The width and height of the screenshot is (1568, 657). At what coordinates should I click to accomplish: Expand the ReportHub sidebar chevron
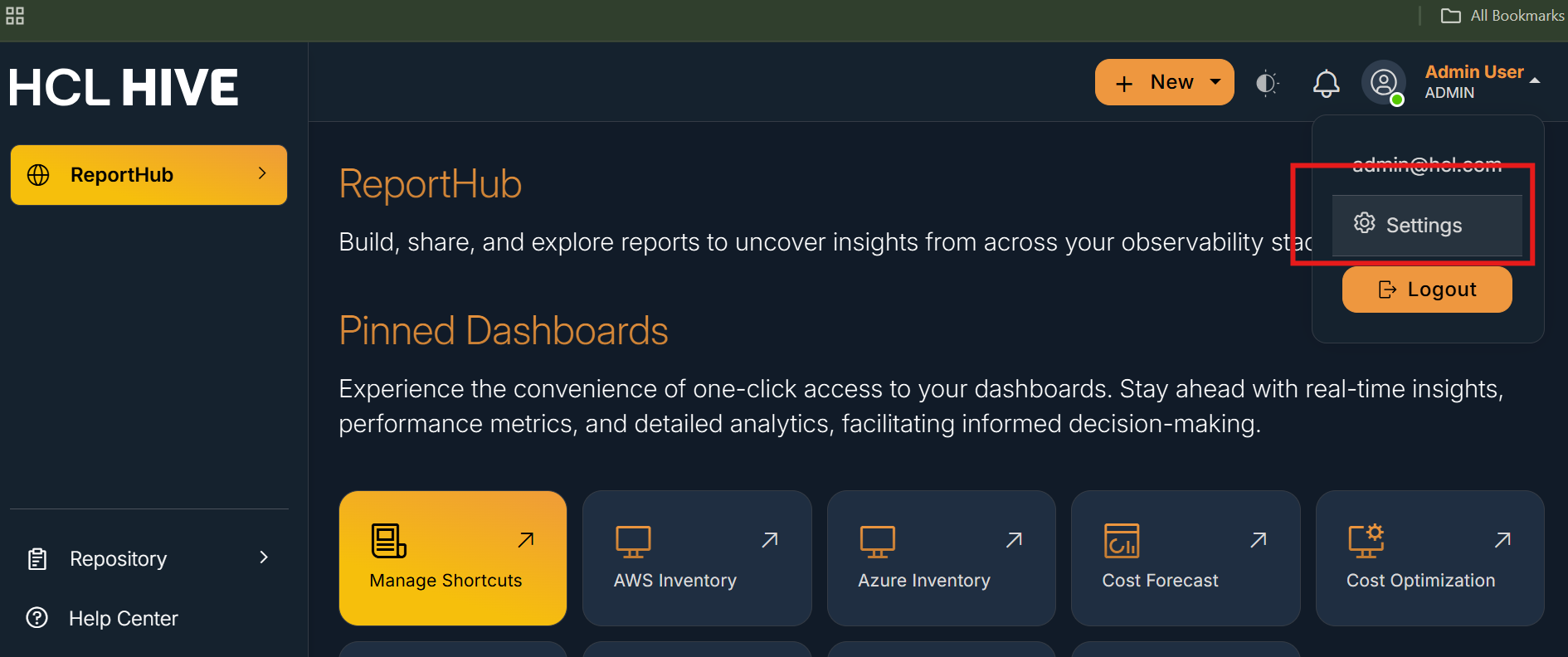click(x=262, y=173)
